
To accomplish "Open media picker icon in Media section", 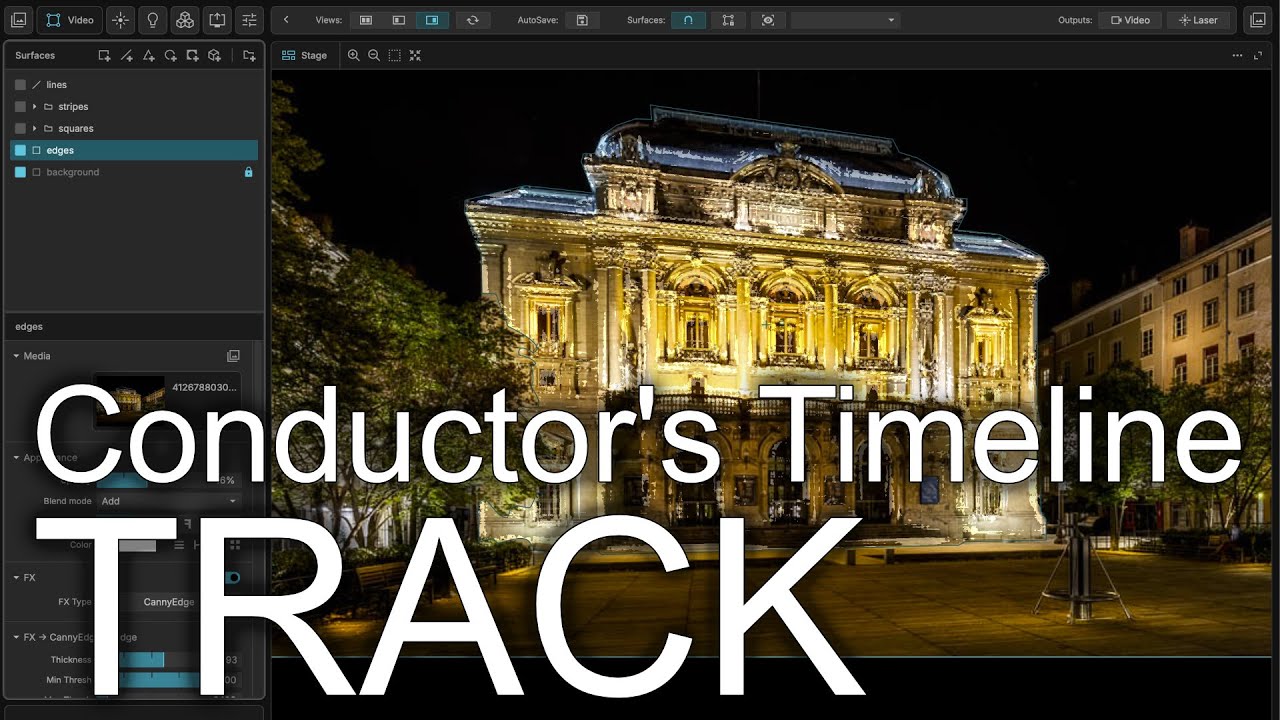I will (233, 356).
